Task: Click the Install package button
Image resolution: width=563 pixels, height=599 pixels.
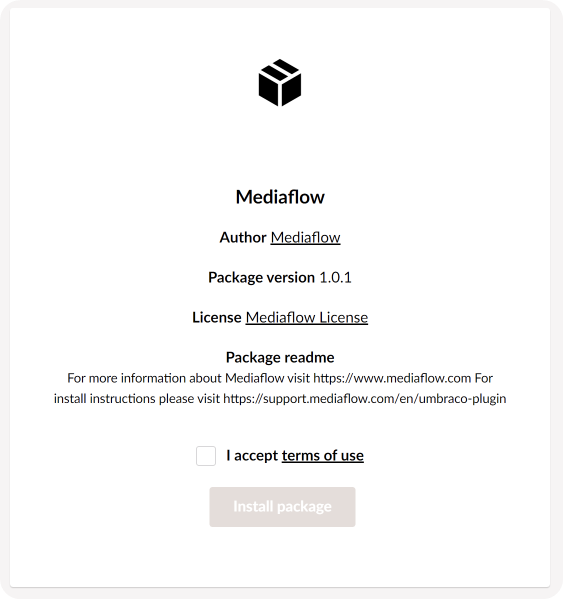Action: (x=282, y=507)
